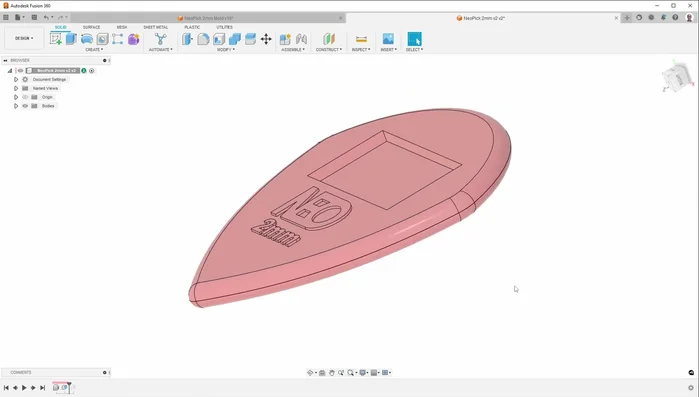Open the Construct dropdown menu
Image resolution: width=699 pixels, height=397 pixels.
pyautogui.click(x=329, y=49)
